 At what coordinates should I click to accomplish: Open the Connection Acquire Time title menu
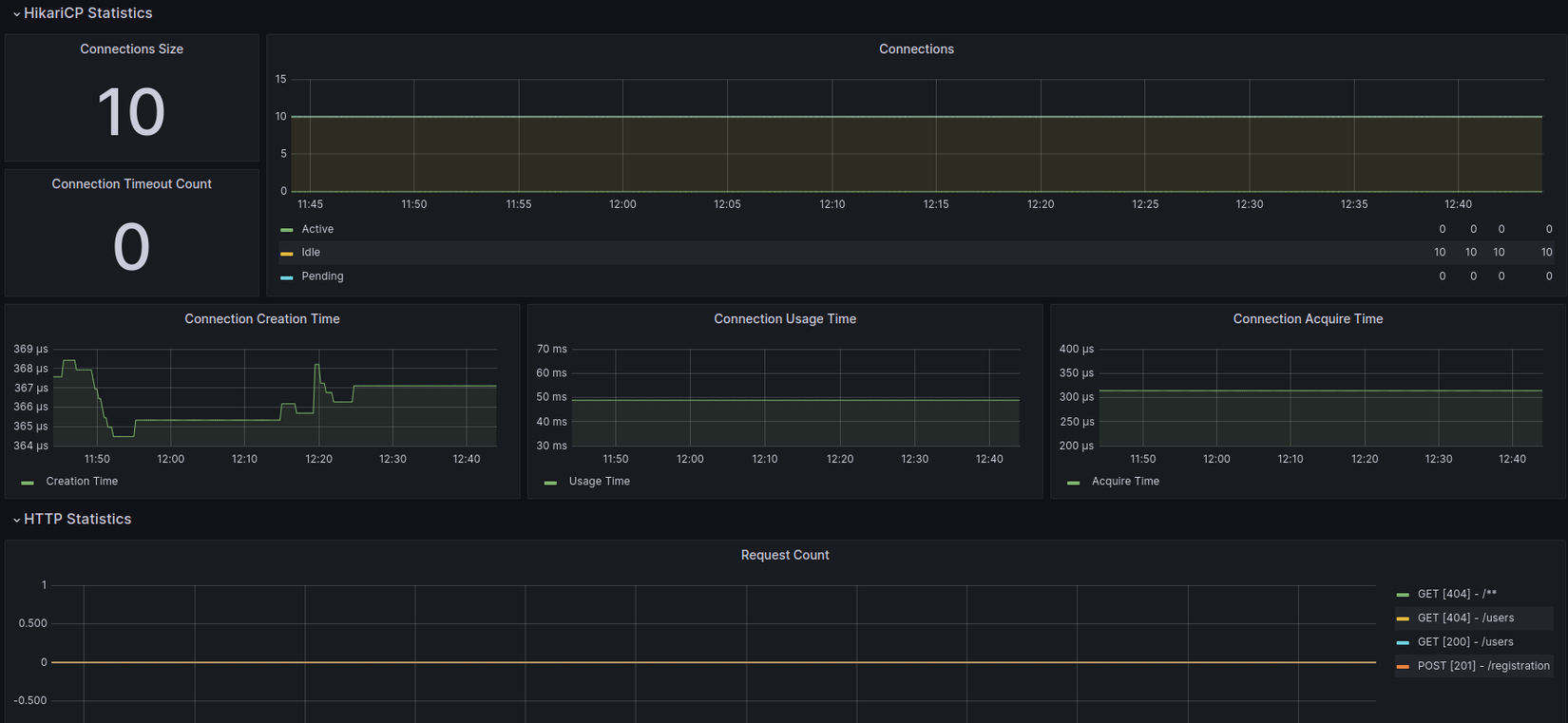[x=1307, y=319]
